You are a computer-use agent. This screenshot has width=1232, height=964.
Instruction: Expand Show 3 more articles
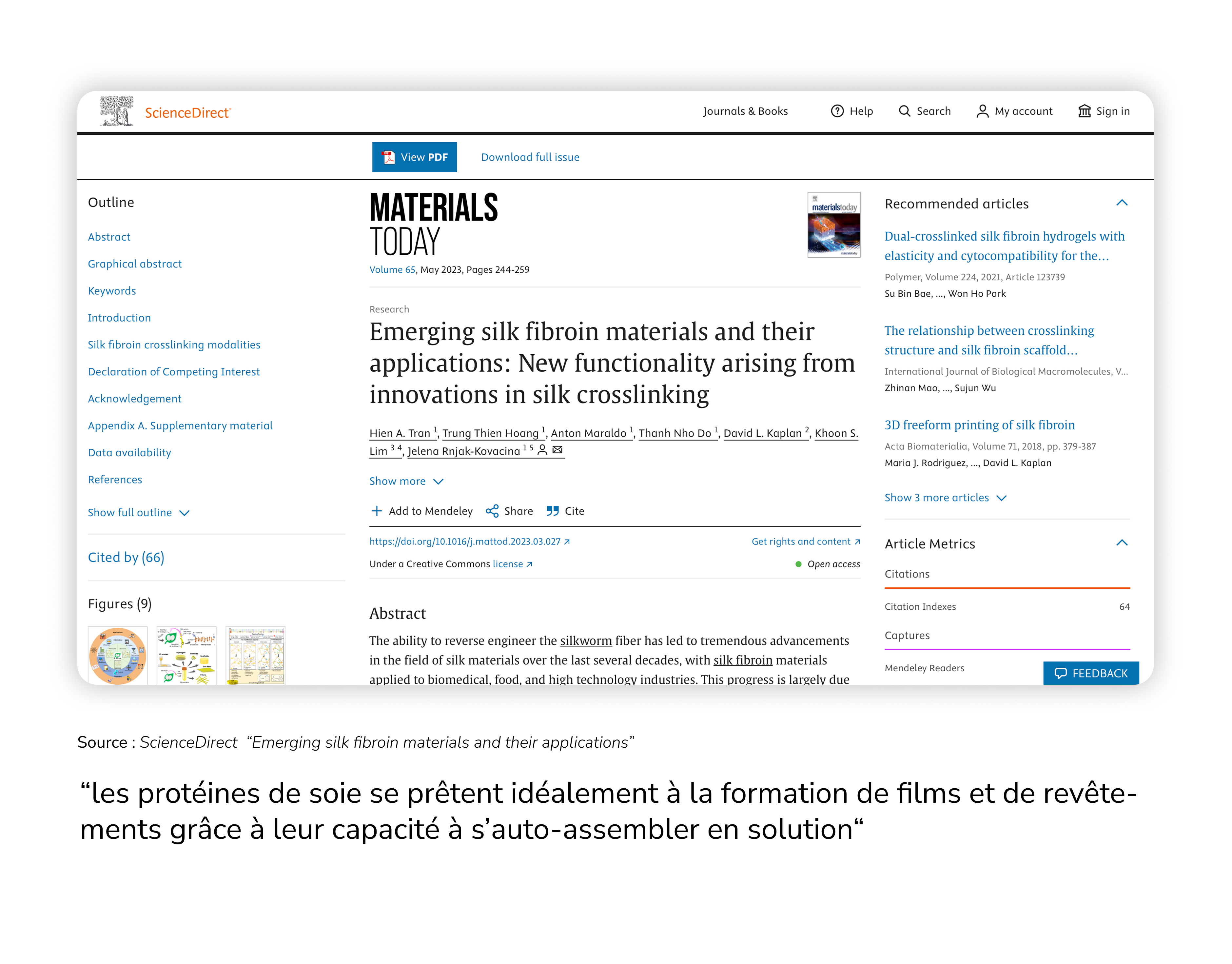pyautogui.click(x=945, y=498)
